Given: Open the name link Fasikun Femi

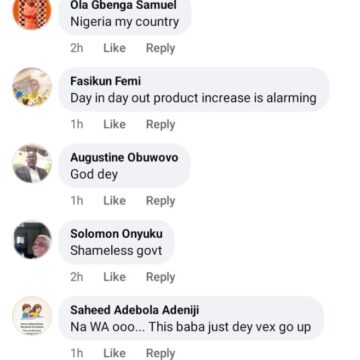Looking at the screenshot, I should (x=105, y=81).
